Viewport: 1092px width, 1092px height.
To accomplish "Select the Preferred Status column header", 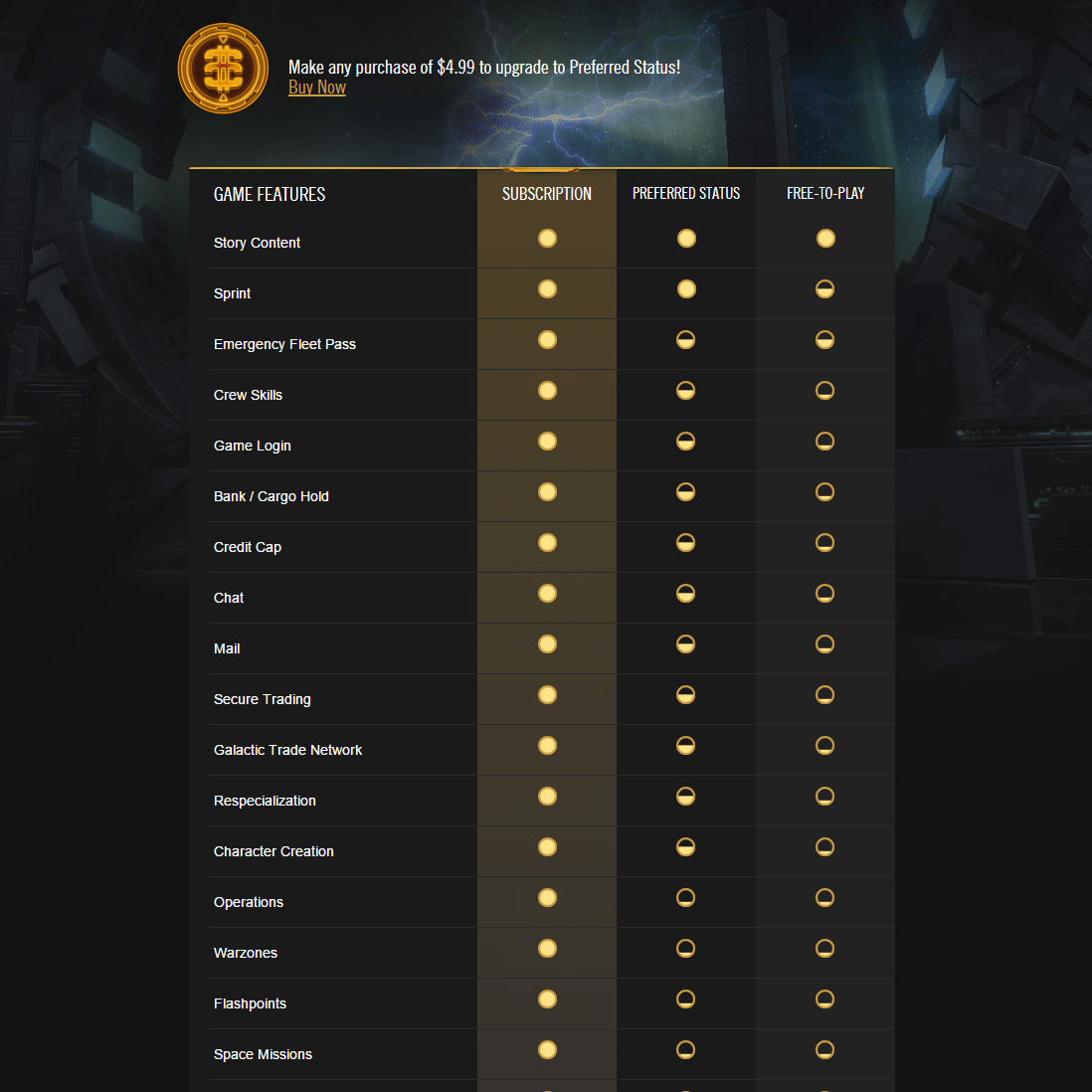I will pyautogui.click(x=686, y=194).
